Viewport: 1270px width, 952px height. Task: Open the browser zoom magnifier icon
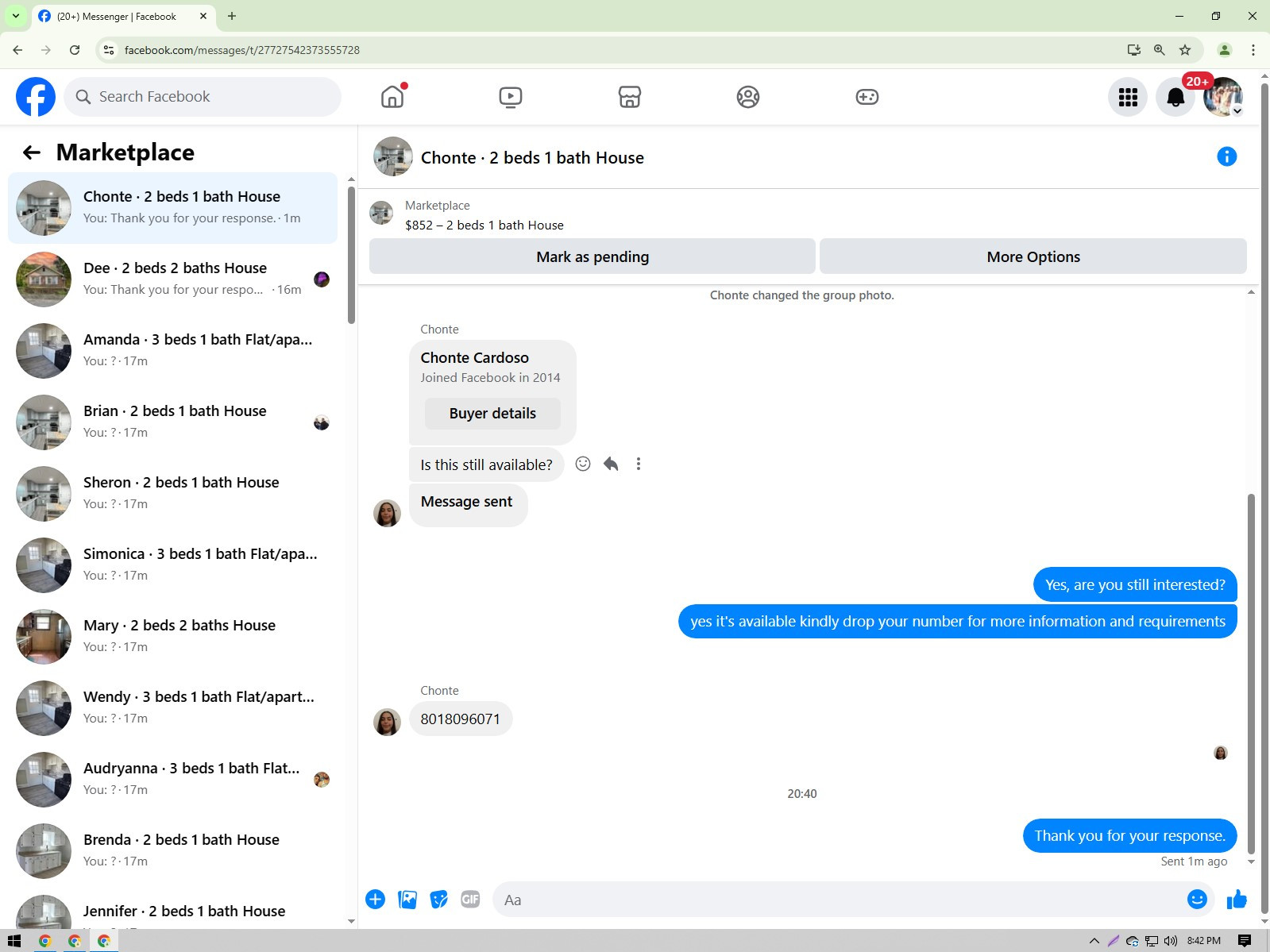(x=1160, y=50)
